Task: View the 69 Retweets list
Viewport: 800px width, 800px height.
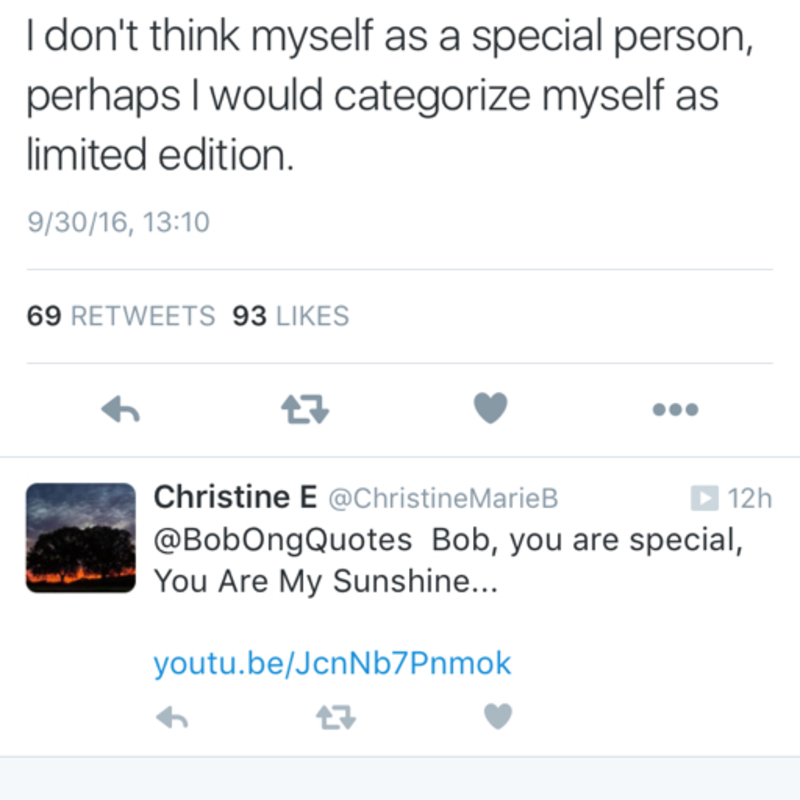Action: click(x=121, y=317)
